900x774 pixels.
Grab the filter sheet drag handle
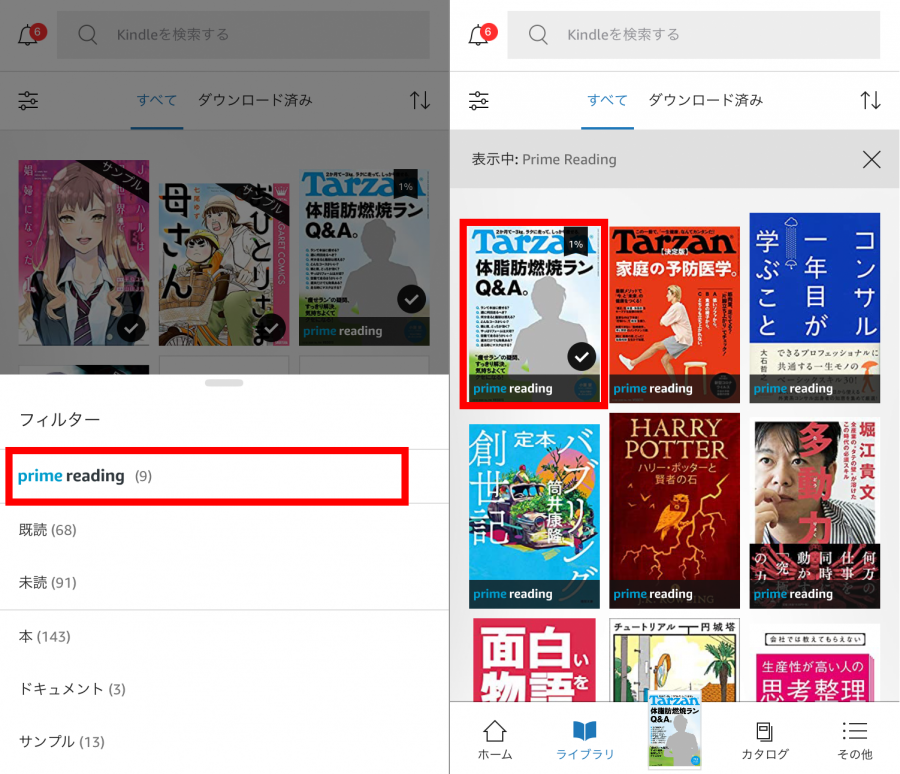point(224,383)
